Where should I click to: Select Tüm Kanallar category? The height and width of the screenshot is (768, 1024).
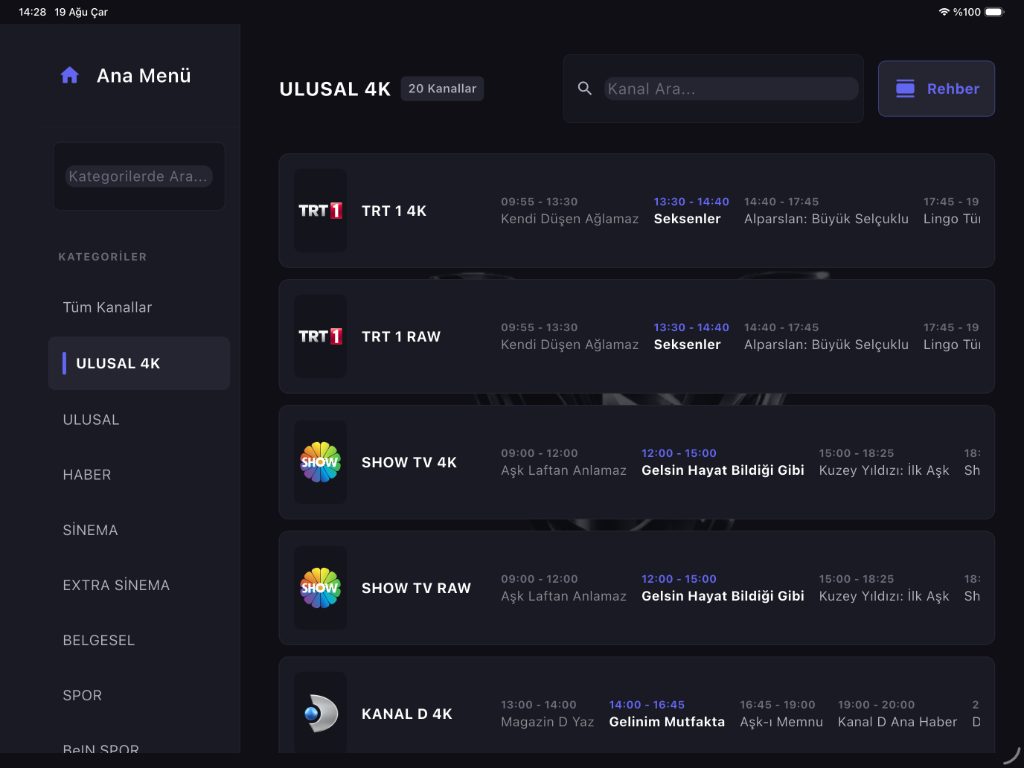tap(107, 307)
